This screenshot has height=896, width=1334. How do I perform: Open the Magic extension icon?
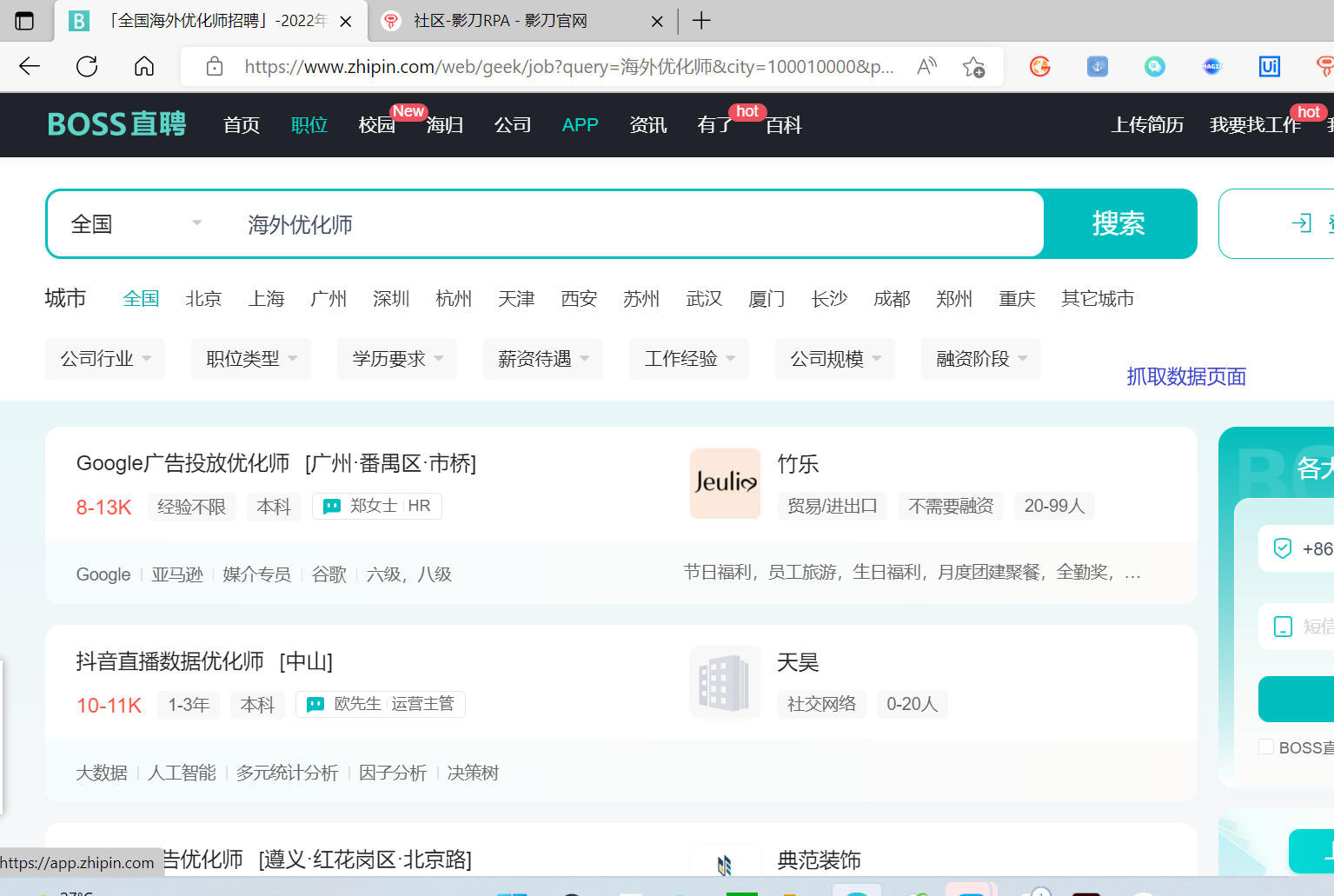pos(1211,67)
